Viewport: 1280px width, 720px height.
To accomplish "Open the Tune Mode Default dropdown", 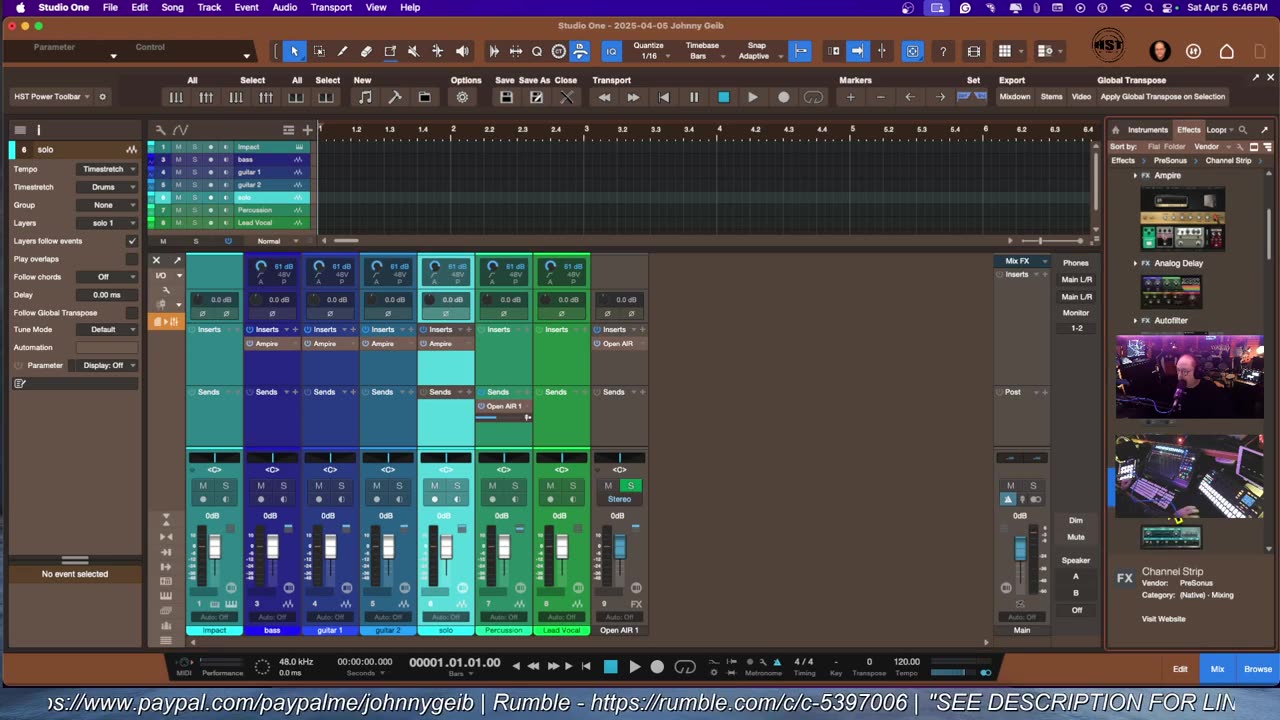I will pos(107,329).
